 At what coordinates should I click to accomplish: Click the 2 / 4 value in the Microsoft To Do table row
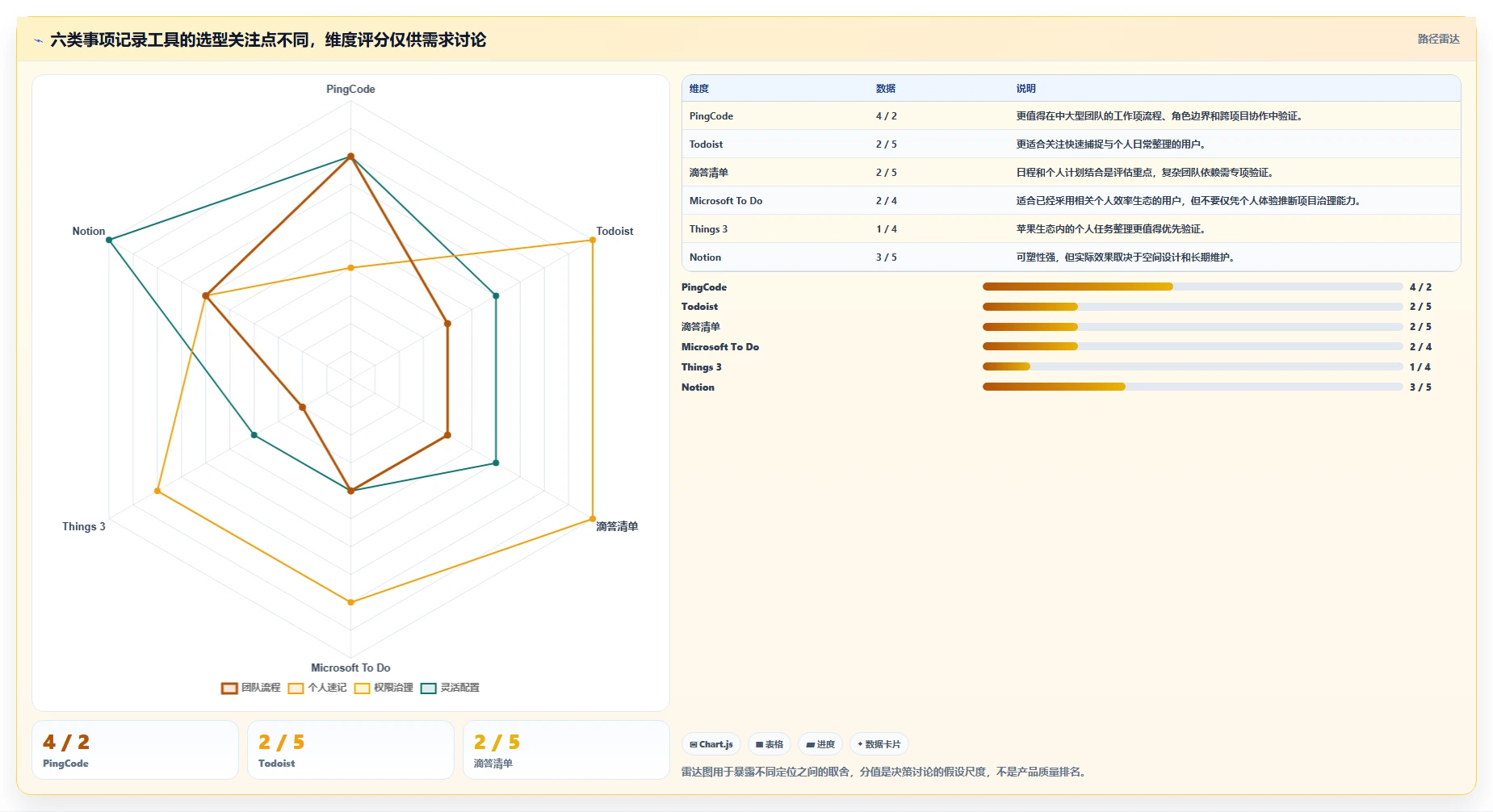click(886, 201)
